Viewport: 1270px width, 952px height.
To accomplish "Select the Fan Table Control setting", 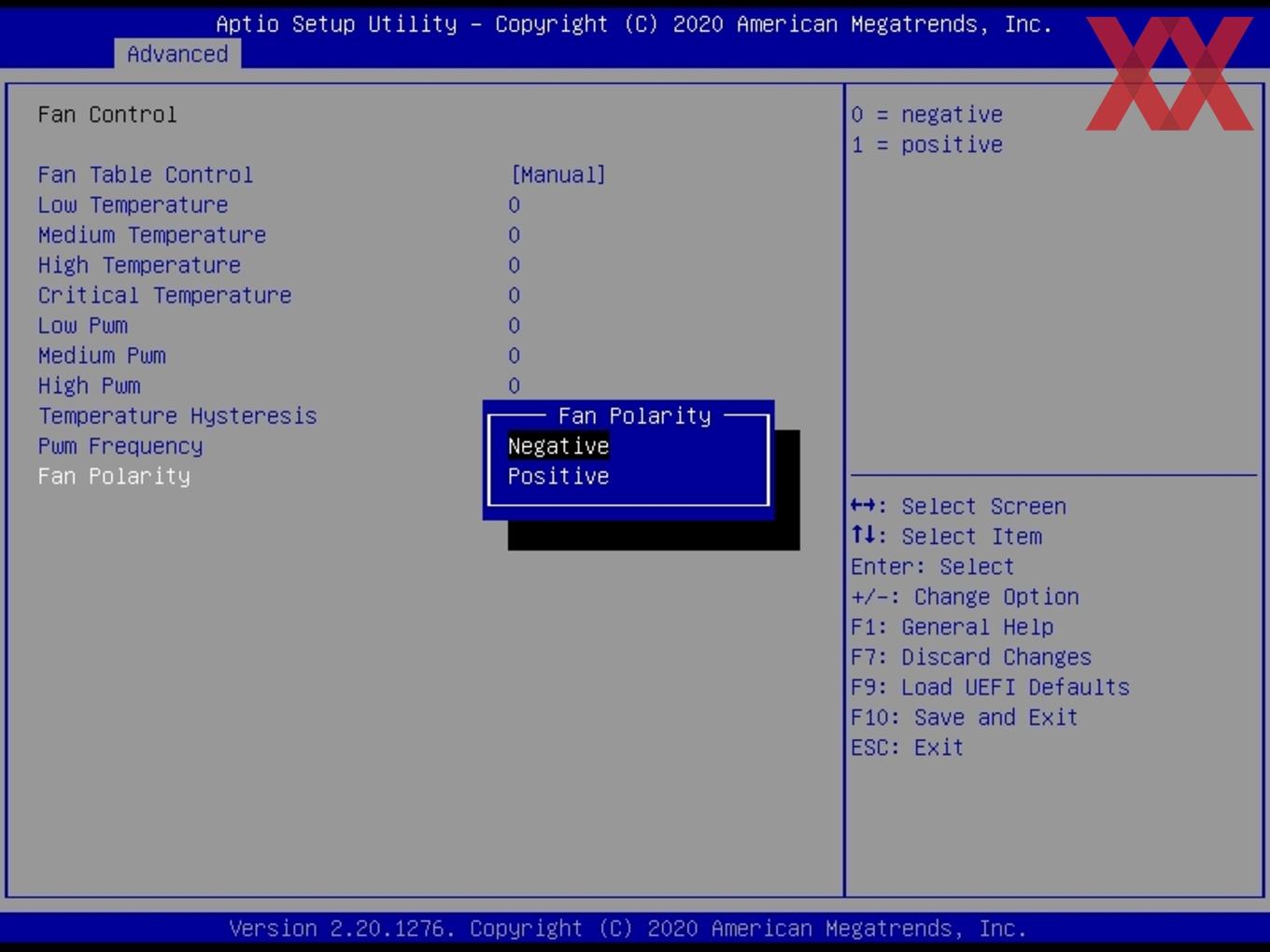I will tap(146, 175).
